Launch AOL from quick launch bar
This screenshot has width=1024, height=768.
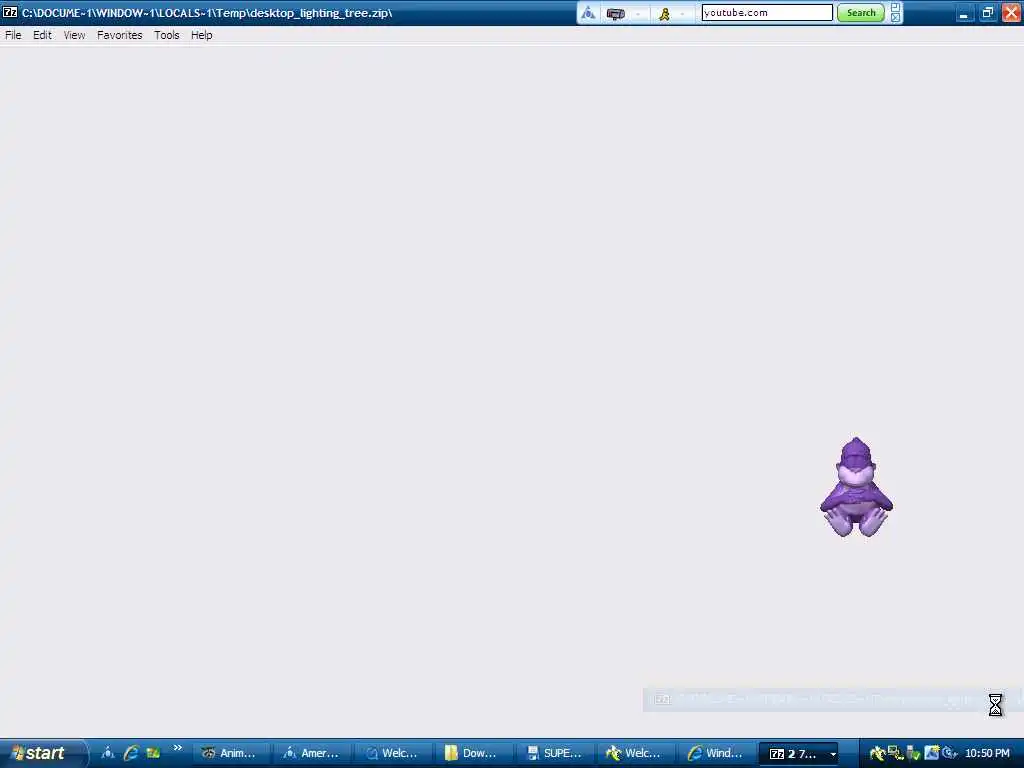pyautogui.click(x=108, y=753)
